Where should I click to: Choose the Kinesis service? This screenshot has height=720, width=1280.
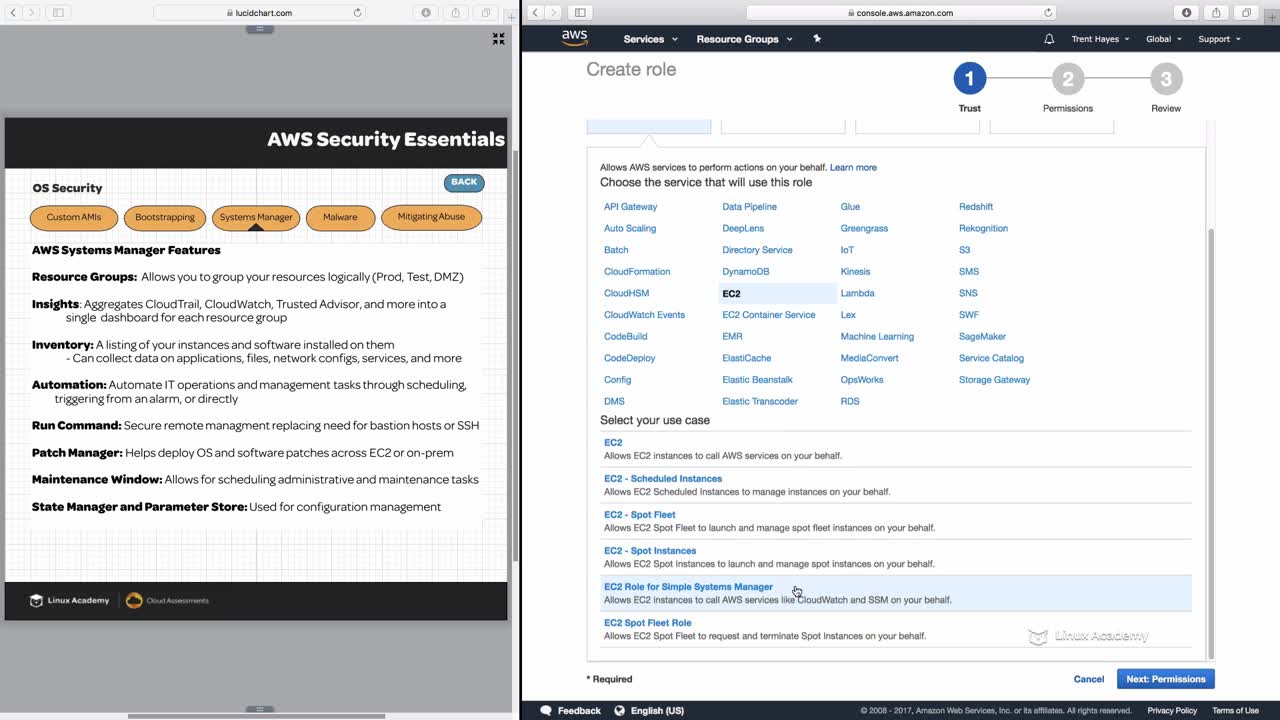pos(855,272)
